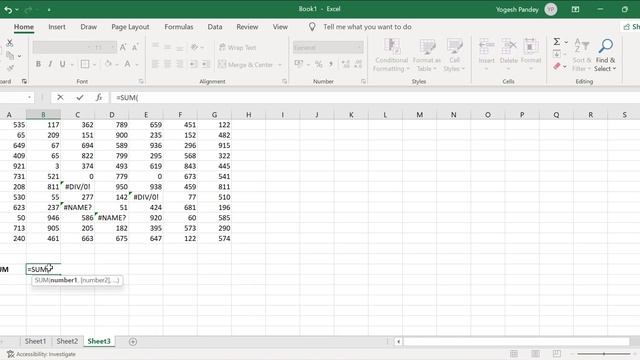Open the Font name combo box
Image resolution: width=640 pixels, height=360 pixels.
pos(62,47)
